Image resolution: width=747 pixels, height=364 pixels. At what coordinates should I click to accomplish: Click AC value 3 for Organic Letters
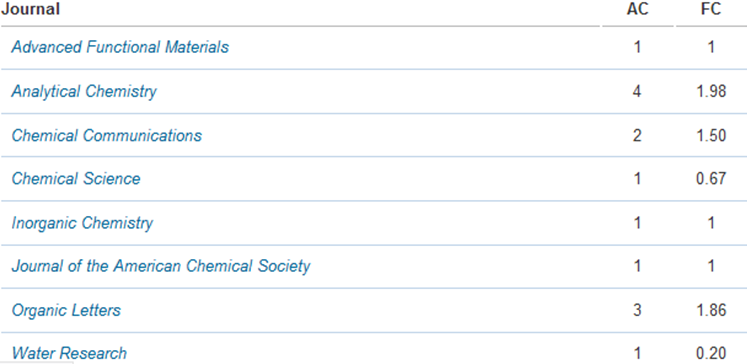click(x=637, y=310)
